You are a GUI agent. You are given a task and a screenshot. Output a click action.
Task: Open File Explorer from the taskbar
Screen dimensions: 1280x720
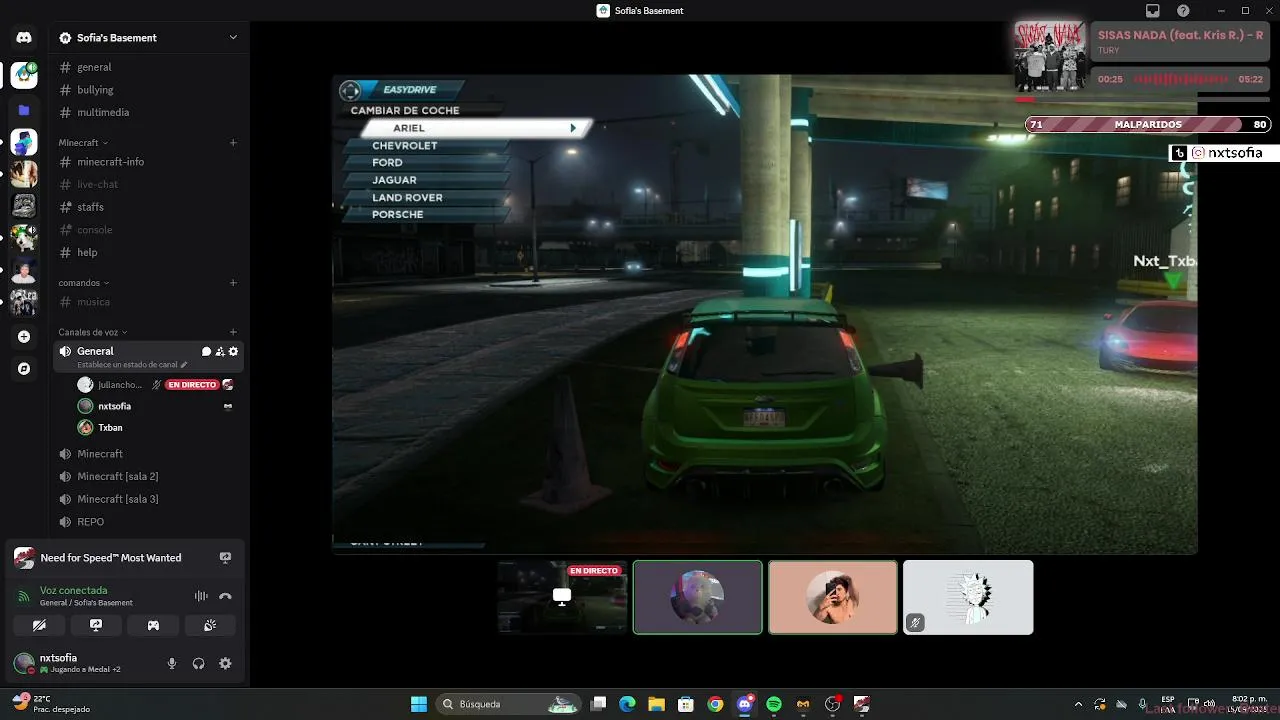pos(656,704)
